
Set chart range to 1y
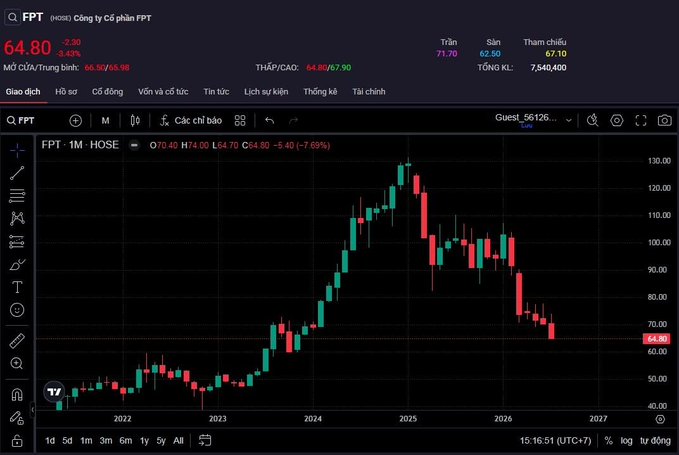(144, 441)
